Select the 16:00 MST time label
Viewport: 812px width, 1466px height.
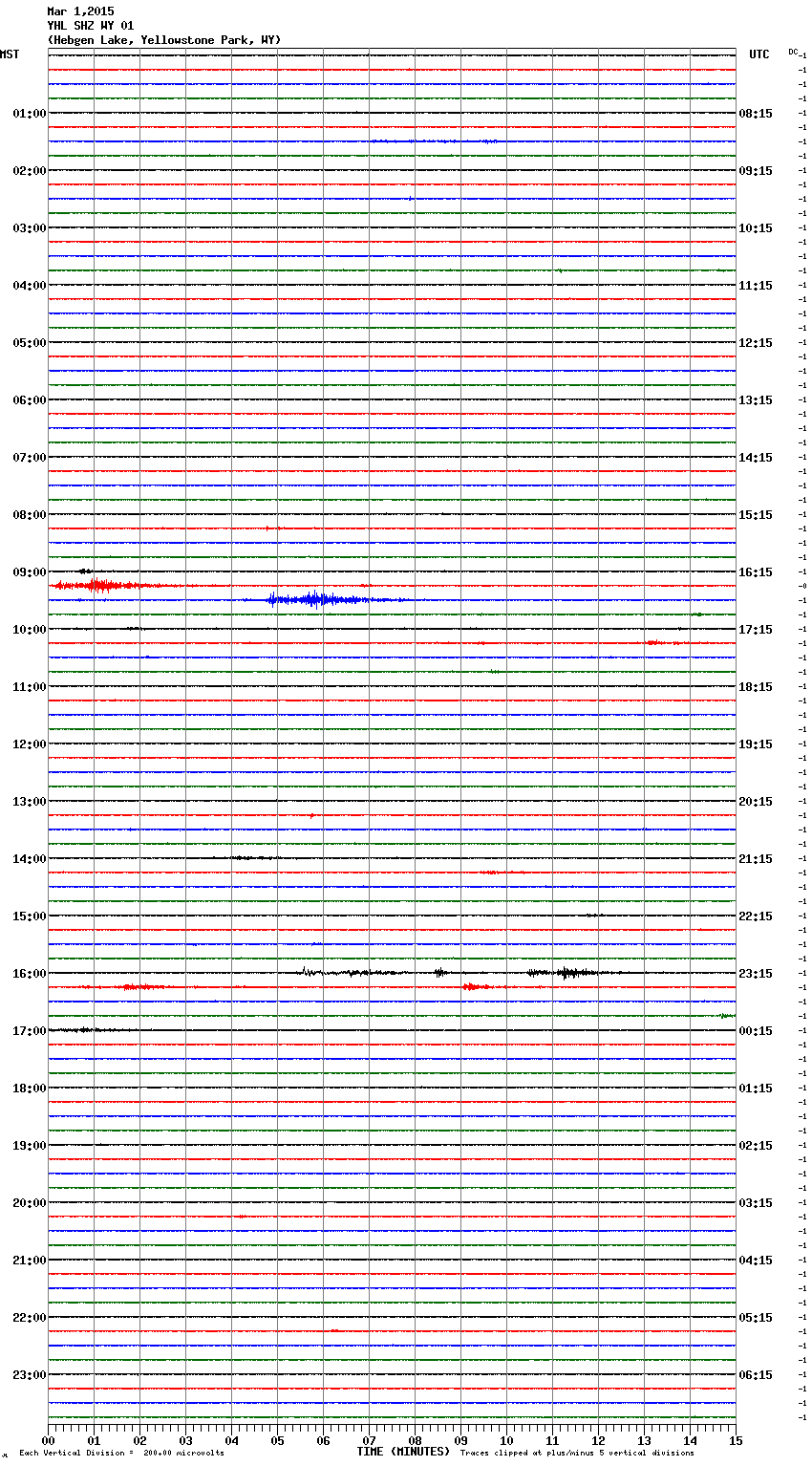click(29, 974)
